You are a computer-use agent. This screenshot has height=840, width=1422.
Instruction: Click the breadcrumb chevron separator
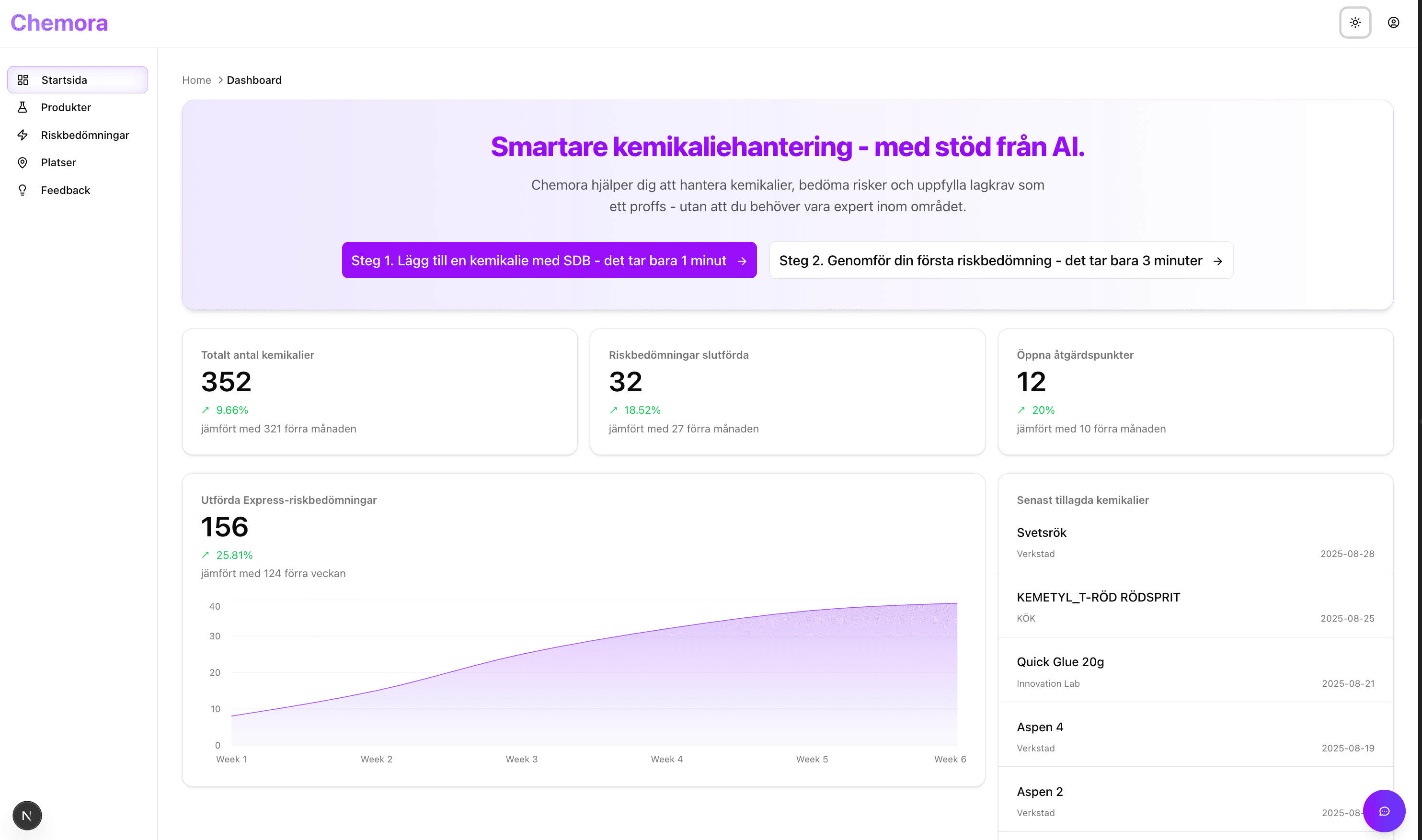click(220, 80)
